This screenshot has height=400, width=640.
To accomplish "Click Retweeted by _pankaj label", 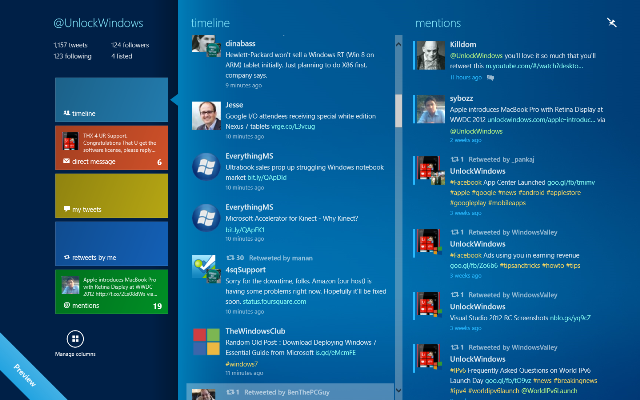I will click(x=501, y=160).
